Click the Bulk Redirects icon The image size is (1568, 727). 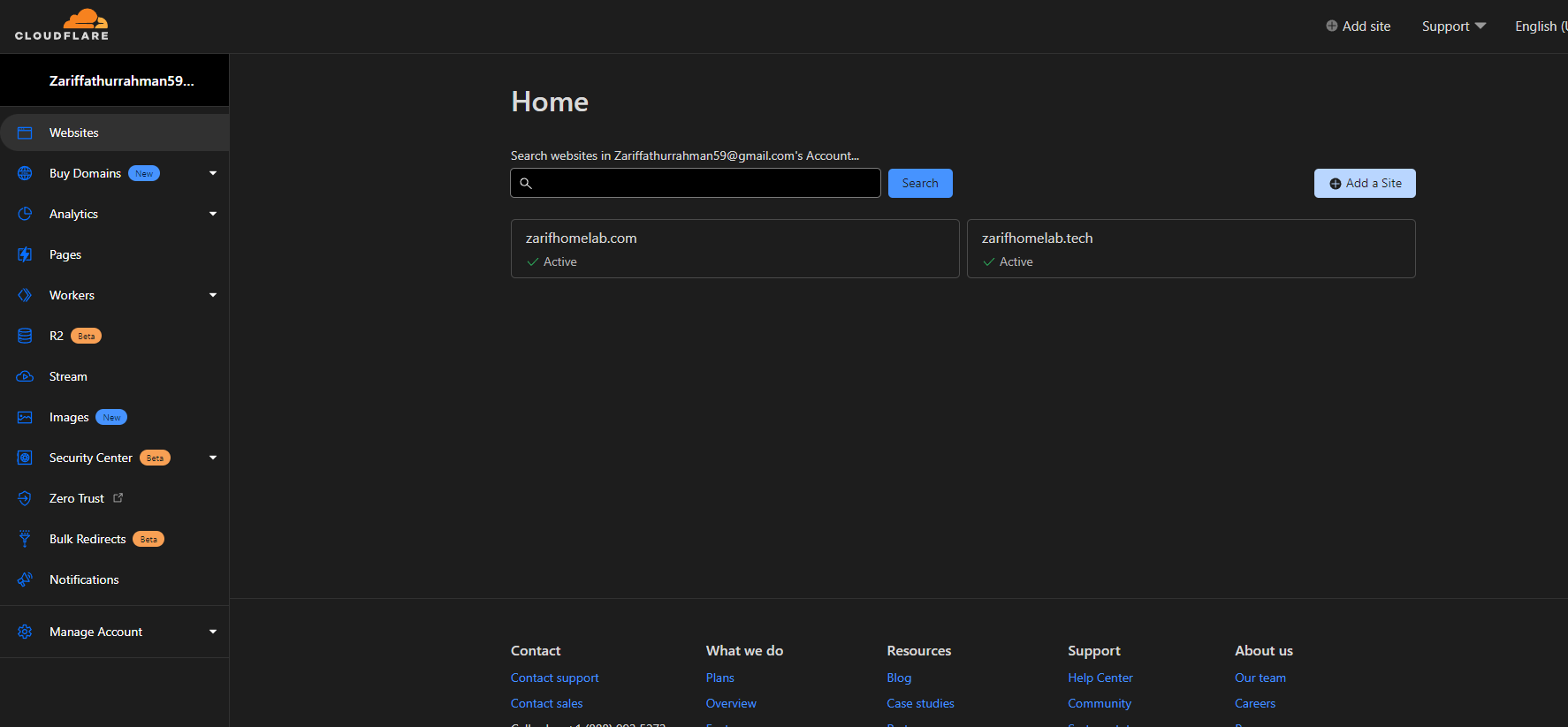pyautogui.click(x=25, y=539)
